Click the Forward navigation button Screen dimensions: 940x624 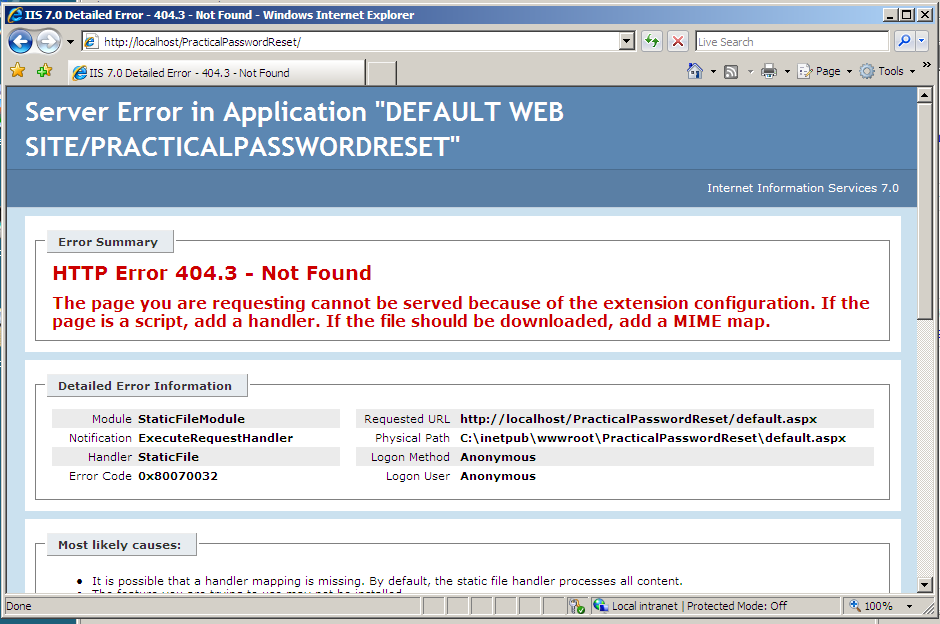(x=47, y=41)
